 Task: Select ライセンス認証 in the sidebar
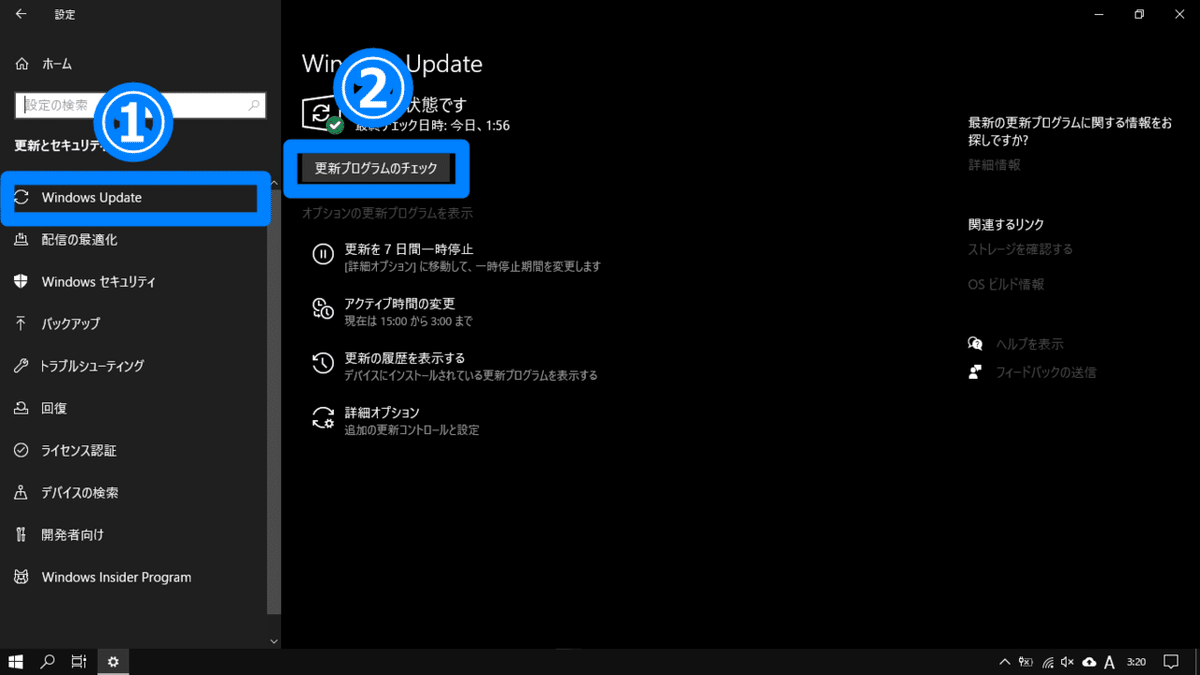135,450
